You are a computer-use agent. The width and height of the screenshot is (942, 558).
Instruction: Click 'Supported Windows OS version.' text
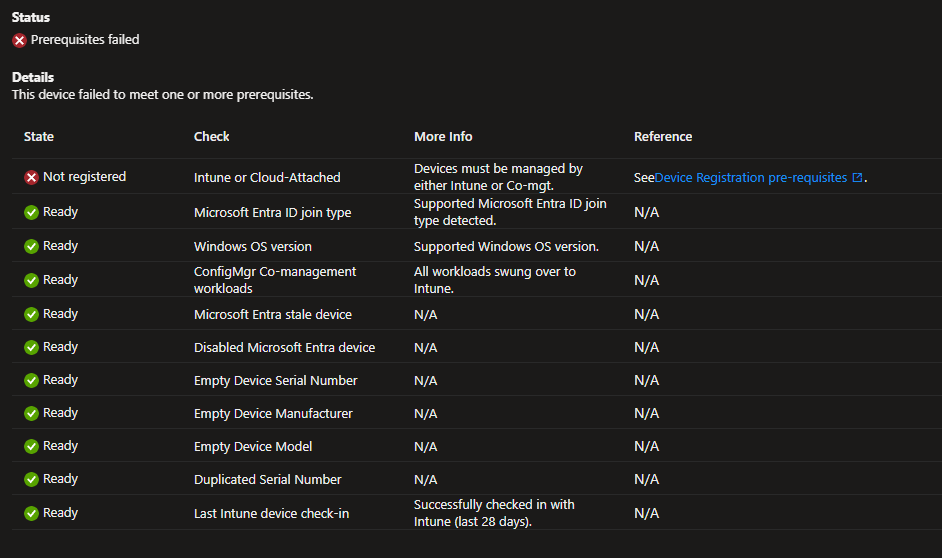506,246
